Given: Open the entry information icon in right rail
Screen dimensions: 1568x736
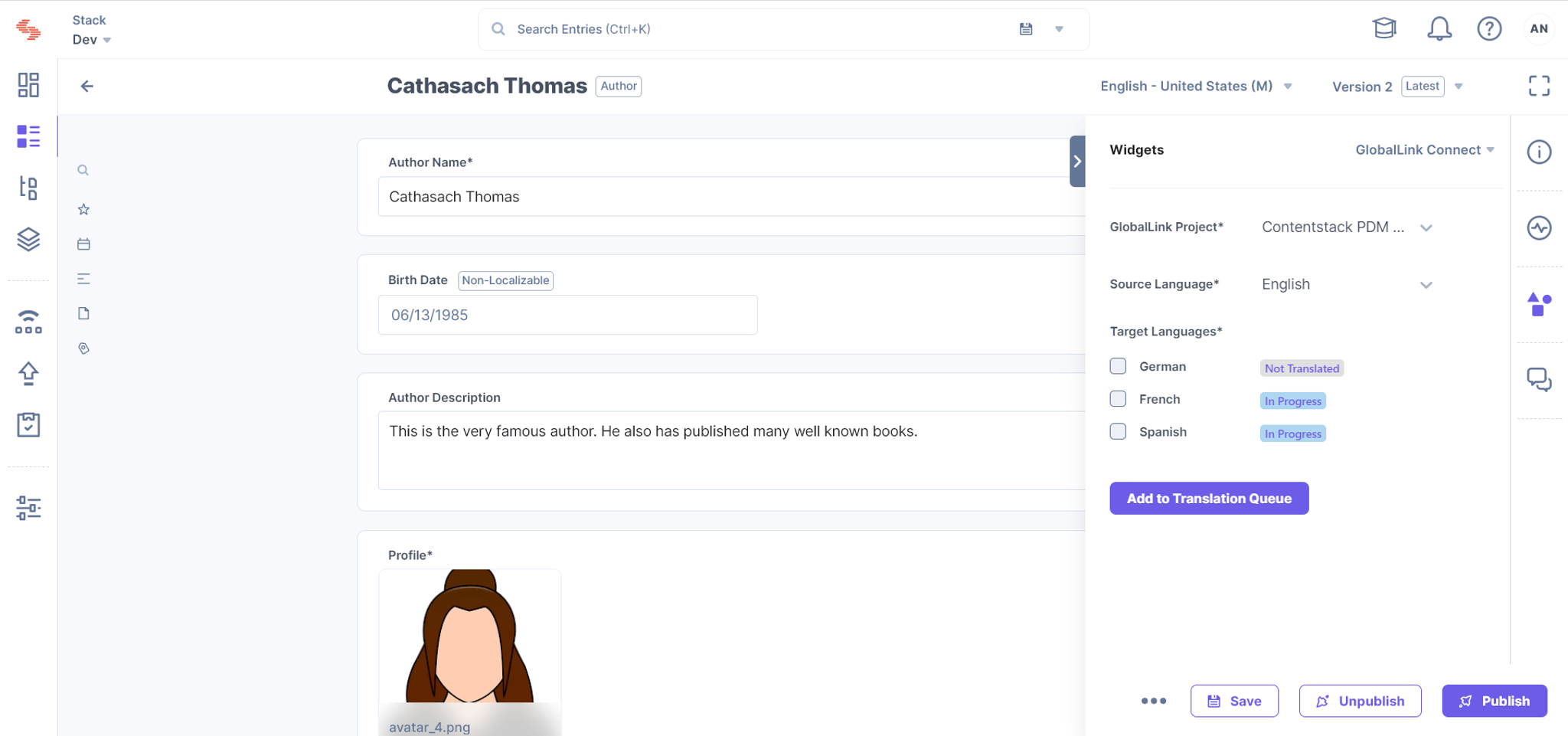Looking at the screenshot, I should coord(1539,152).
